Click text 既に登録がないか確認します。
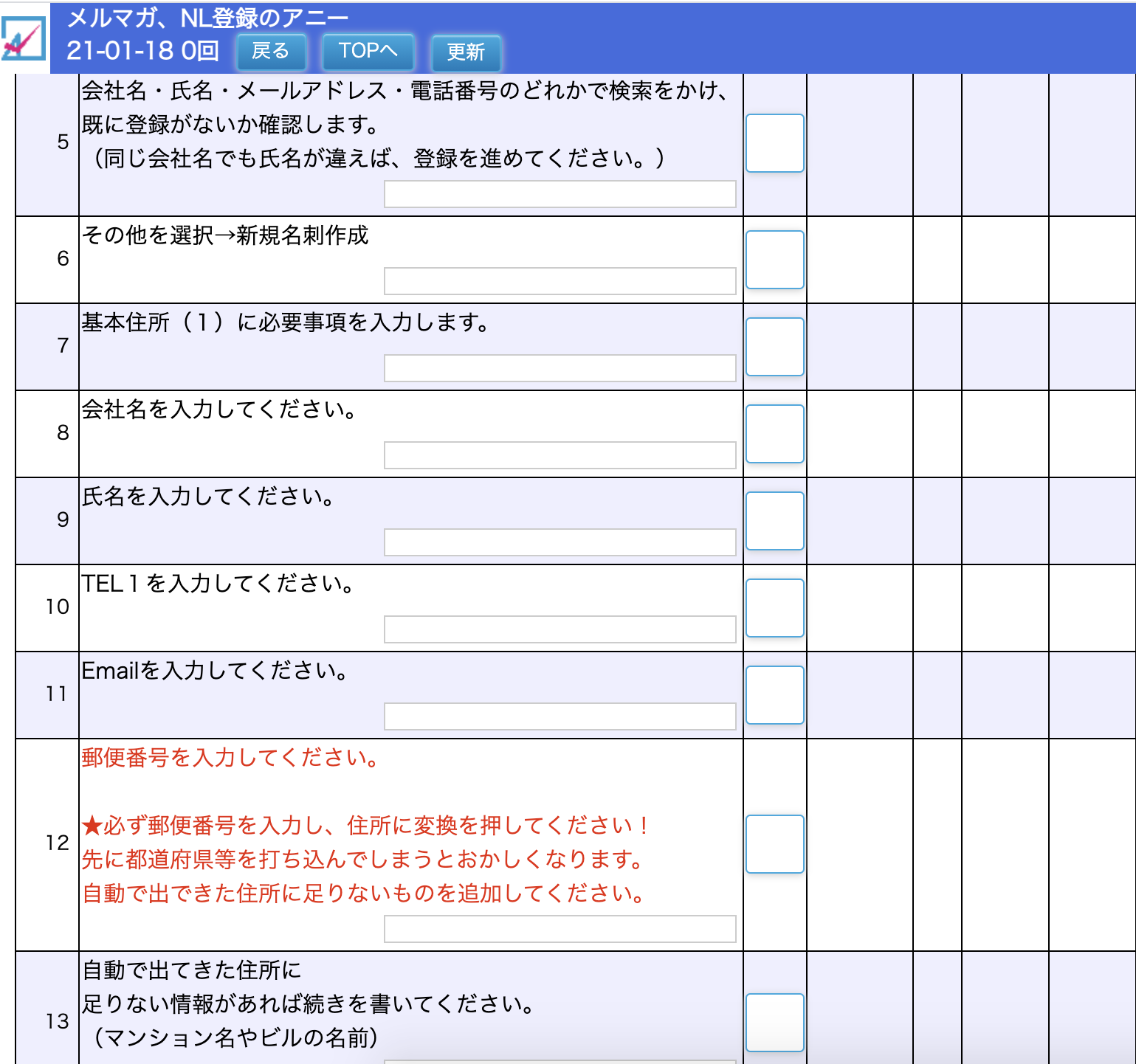 tap(230, 125)
